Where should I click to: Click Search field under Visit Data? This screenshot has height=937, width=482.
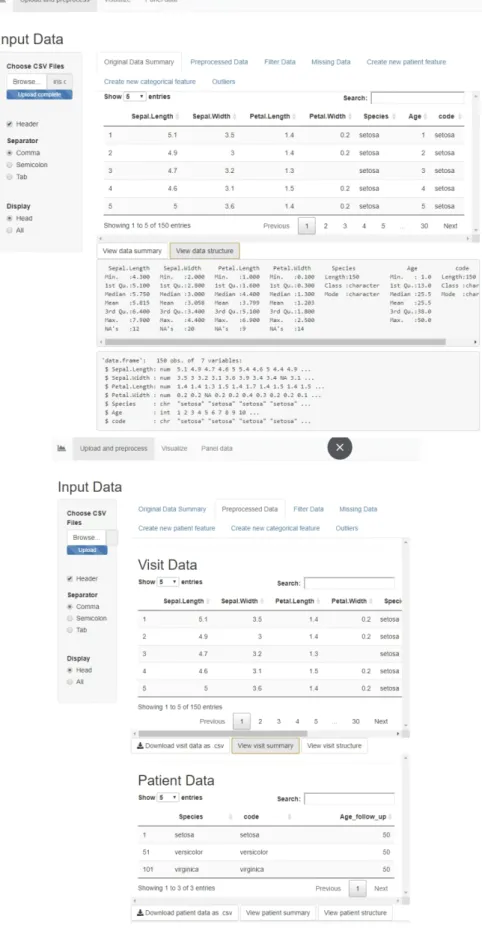(349, 583)
